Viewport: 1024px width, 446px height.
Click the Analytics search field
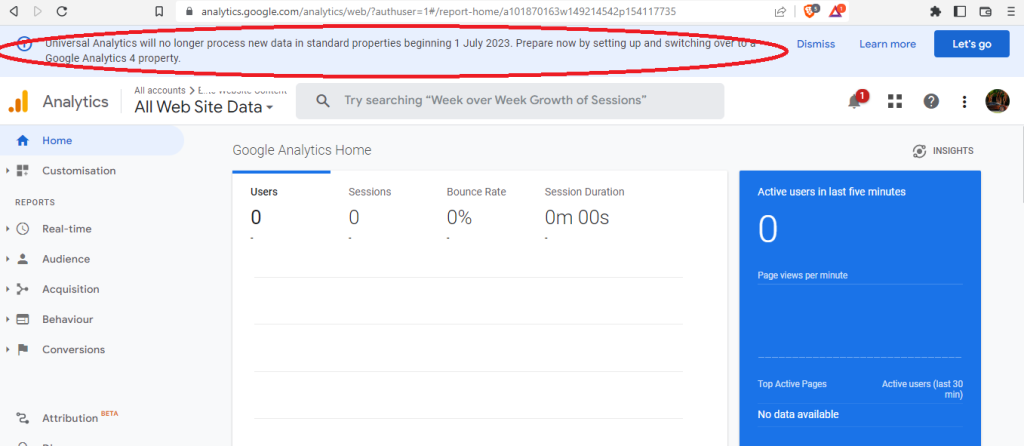pos(516,101)
